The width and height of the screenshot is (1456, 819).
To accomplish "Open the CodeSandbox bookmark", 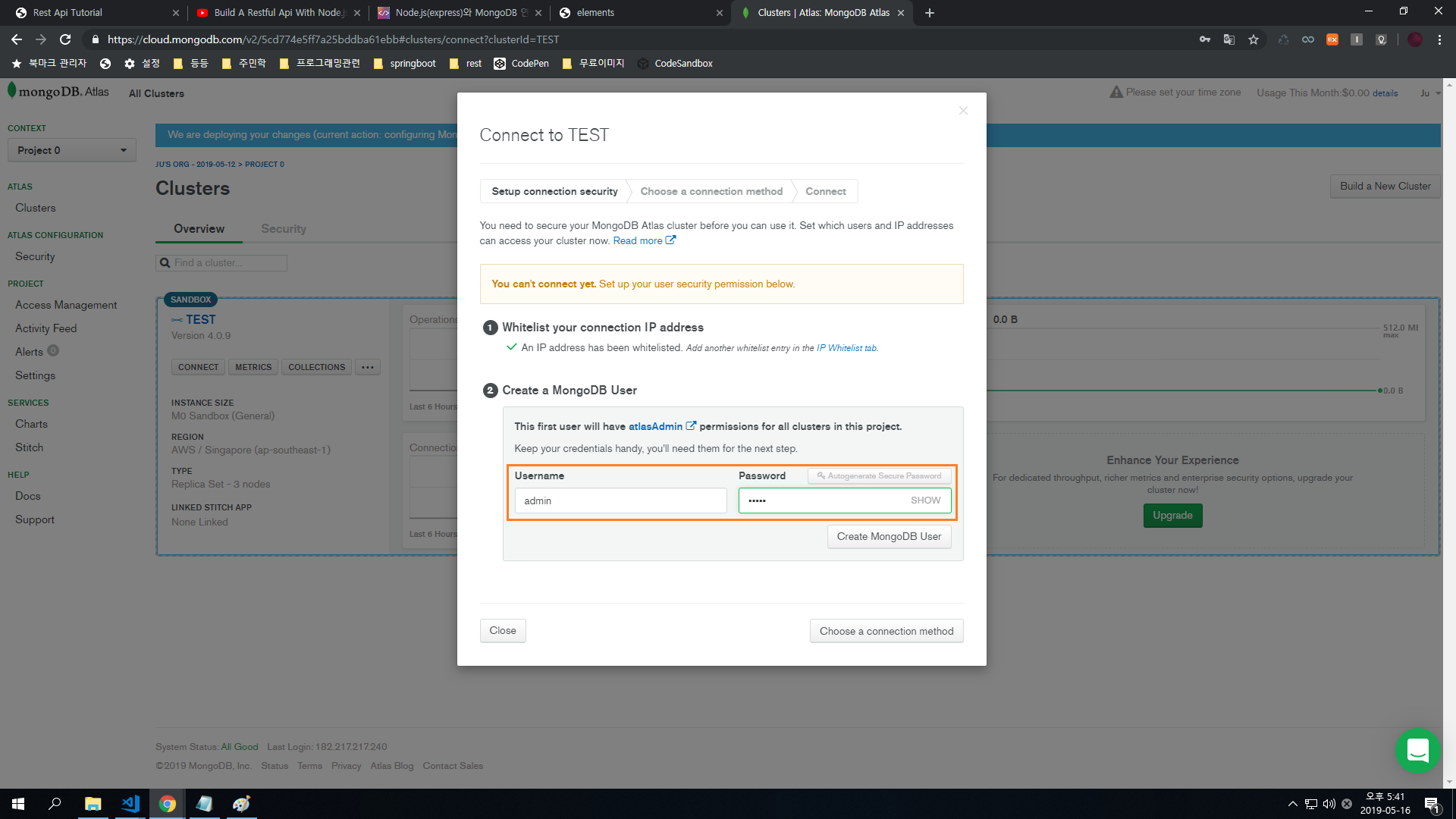I will pyautogui.click(x=675, y=64).
